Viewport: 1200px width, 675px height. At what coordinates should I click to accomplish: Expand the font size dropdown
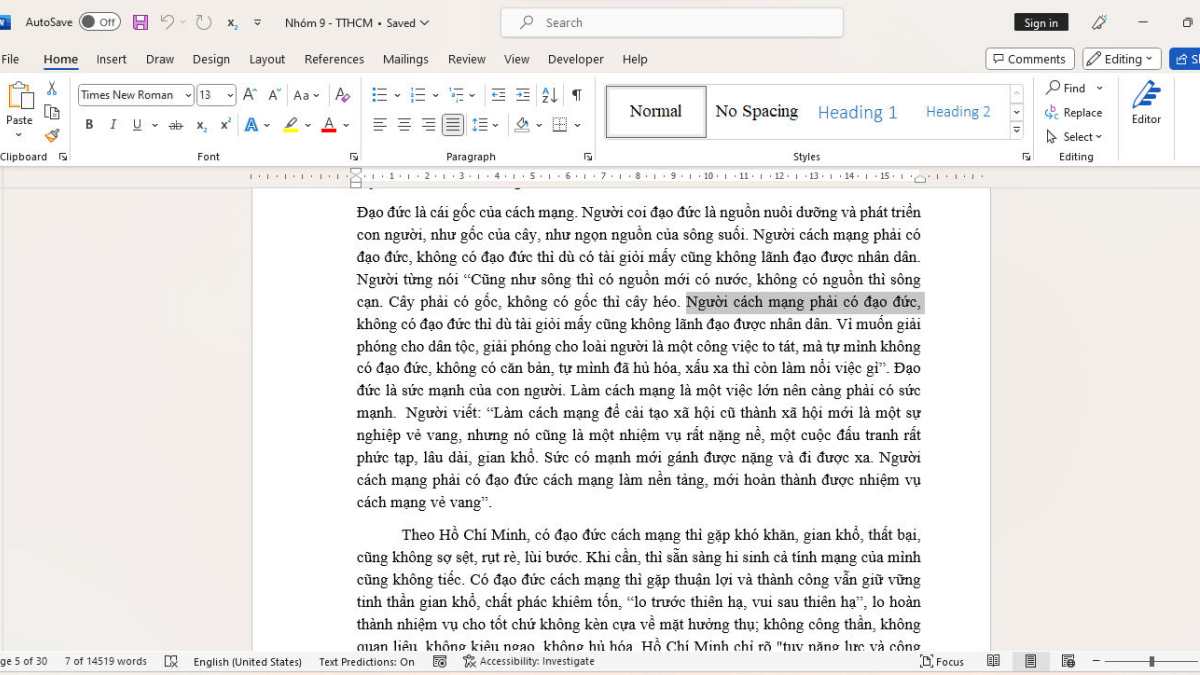tap(230, 94)
